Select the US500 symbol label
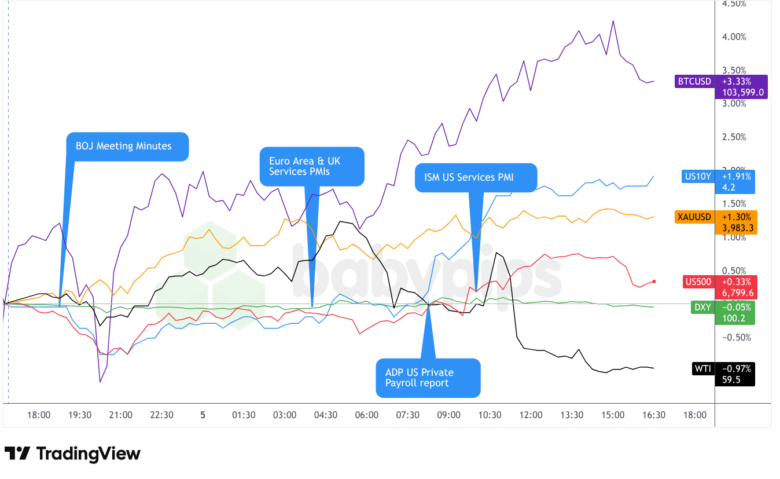Viewport: 780px width, 479px height. point(697,283)
